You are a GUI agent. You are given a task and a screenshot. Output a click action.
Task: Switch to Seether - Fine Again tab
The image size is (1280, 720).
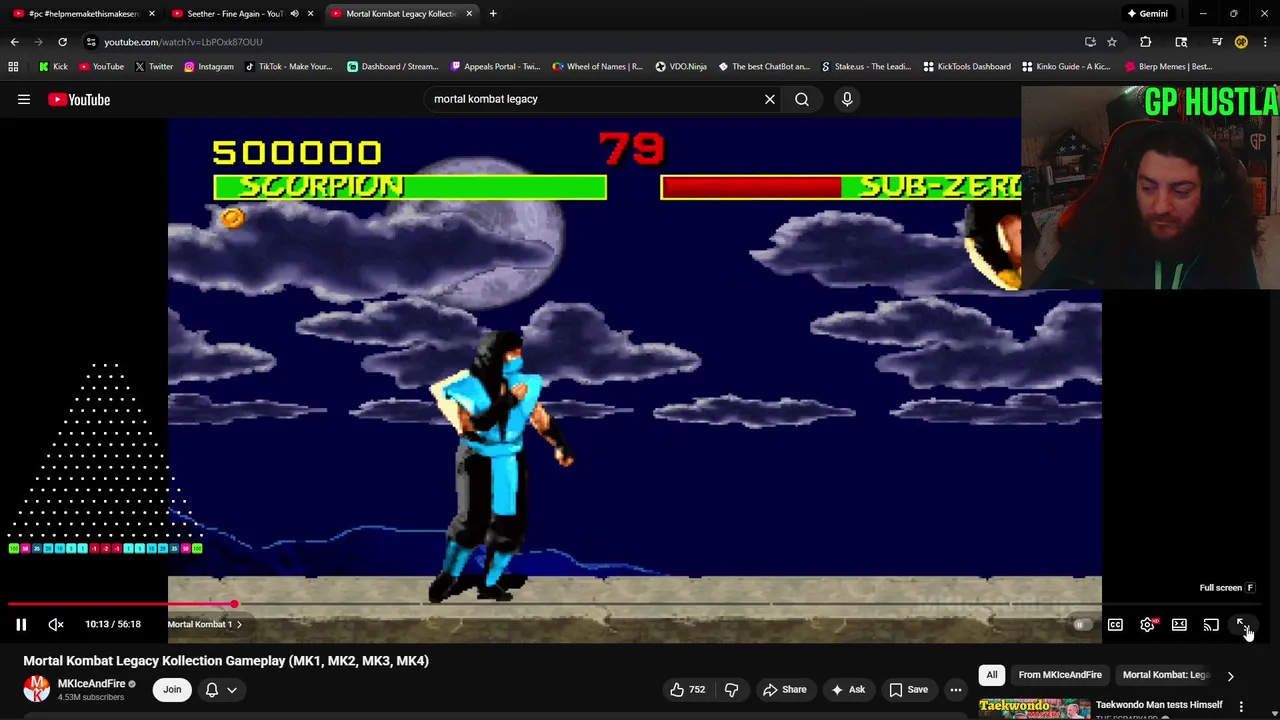click(235, 14)
